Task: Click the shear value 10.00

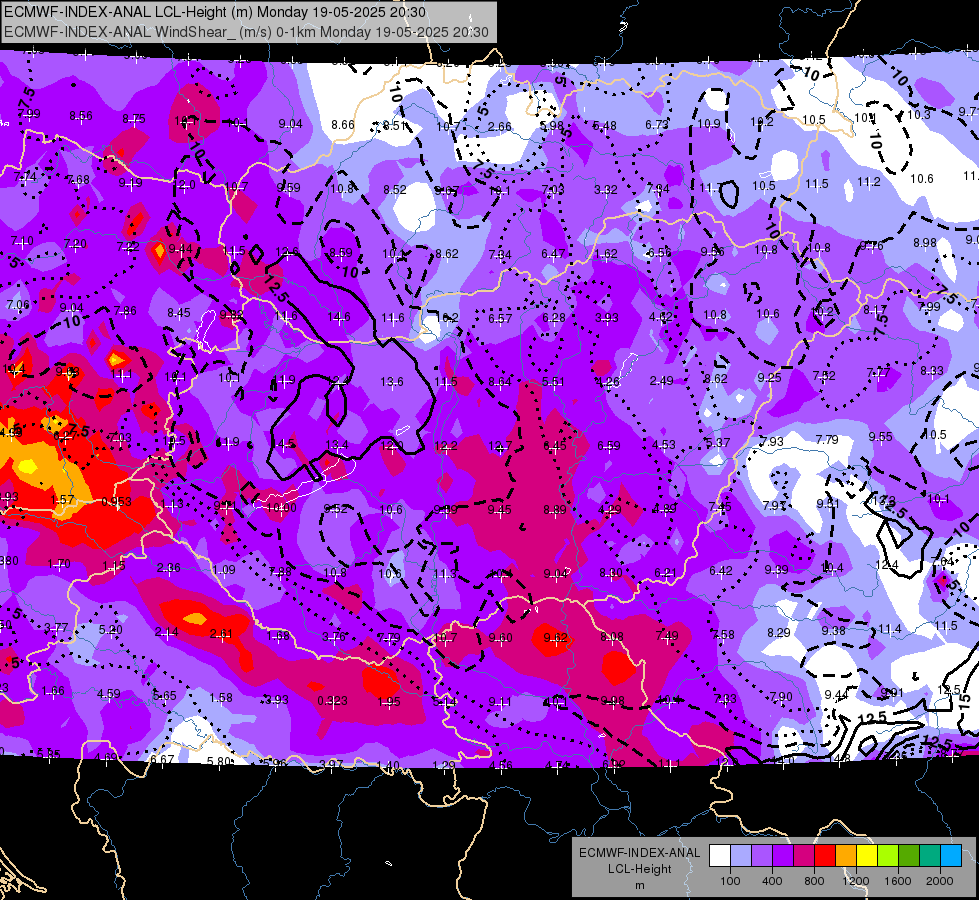Action: 281,508
